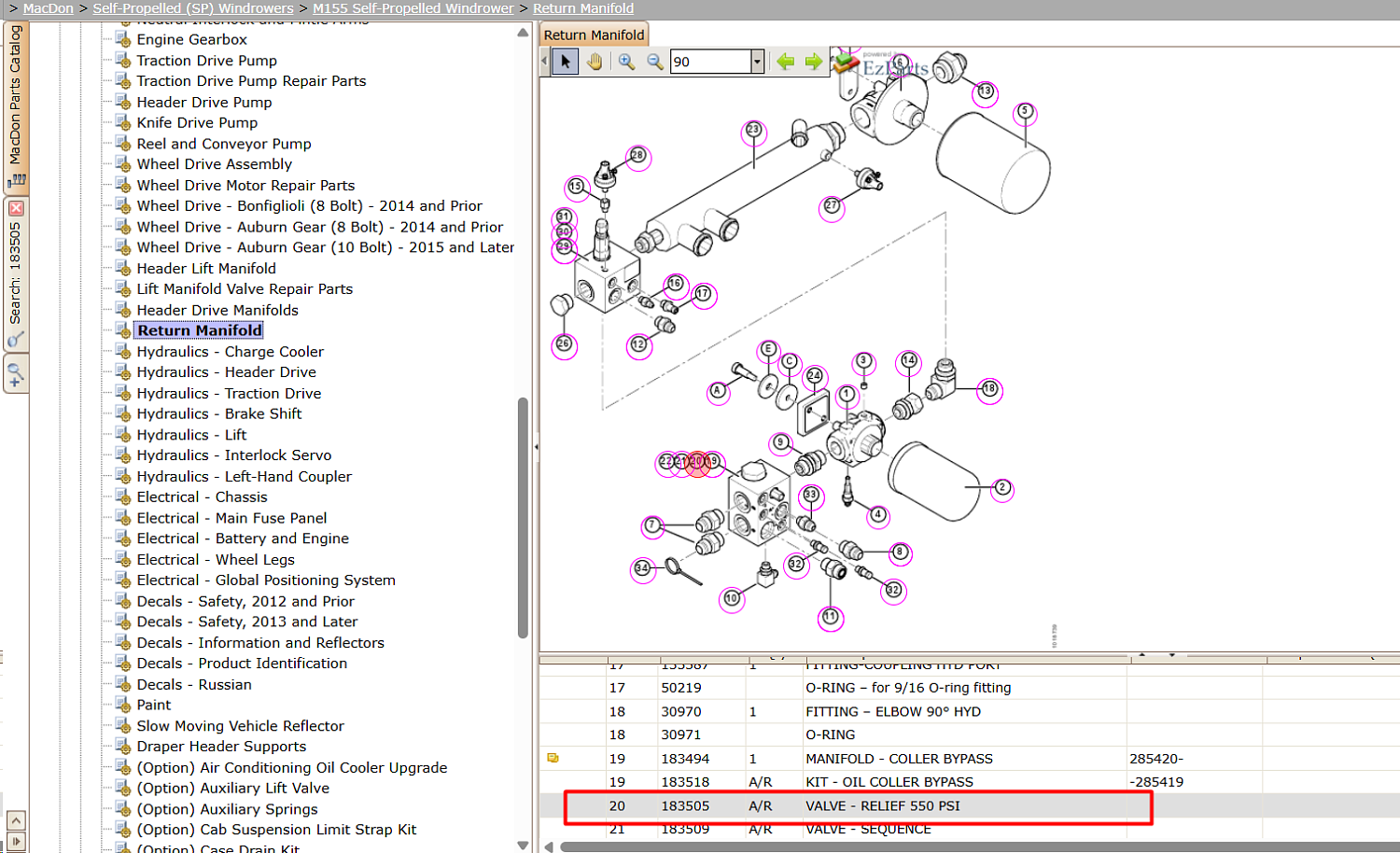Click the page icon beside Paint
This screenshot has height=853, width=1400.
122,705
